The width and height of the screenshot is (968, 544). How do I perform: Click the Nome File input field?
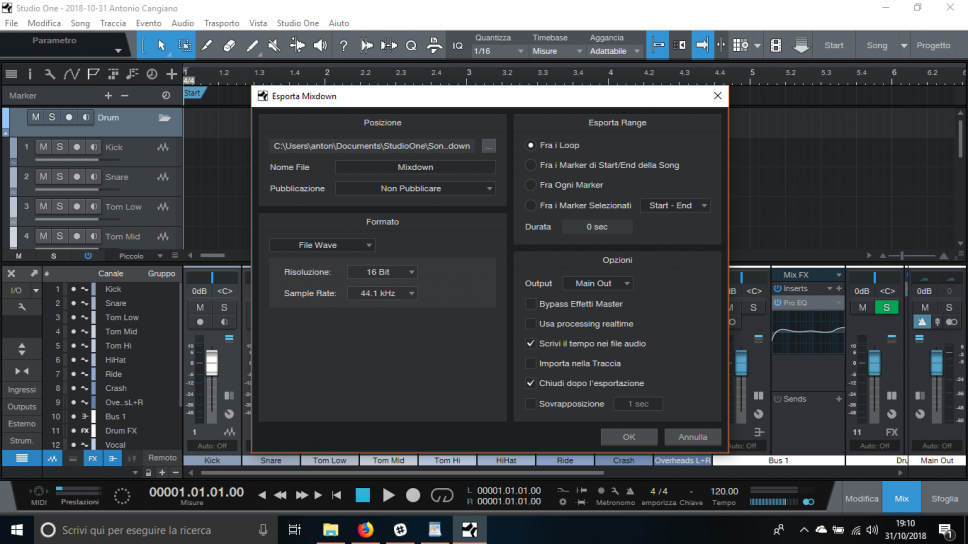tap(415, 167)
